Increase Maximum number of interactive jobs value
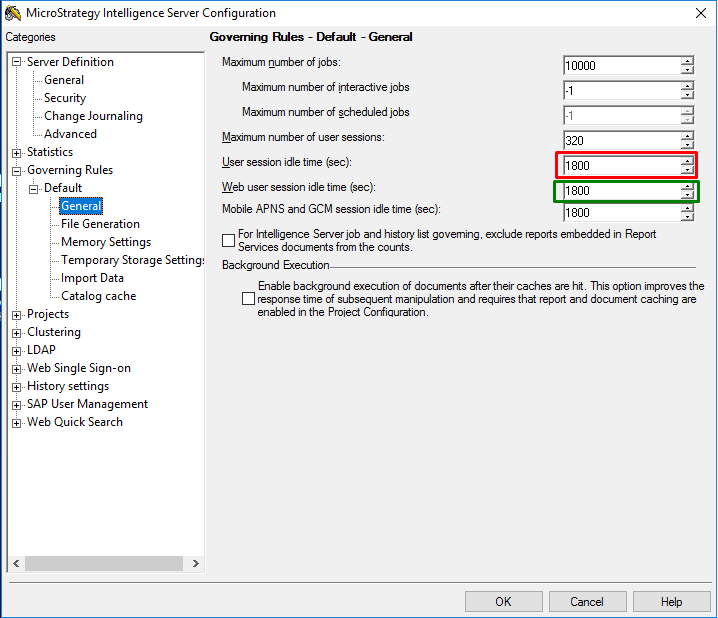 point(687,86)
